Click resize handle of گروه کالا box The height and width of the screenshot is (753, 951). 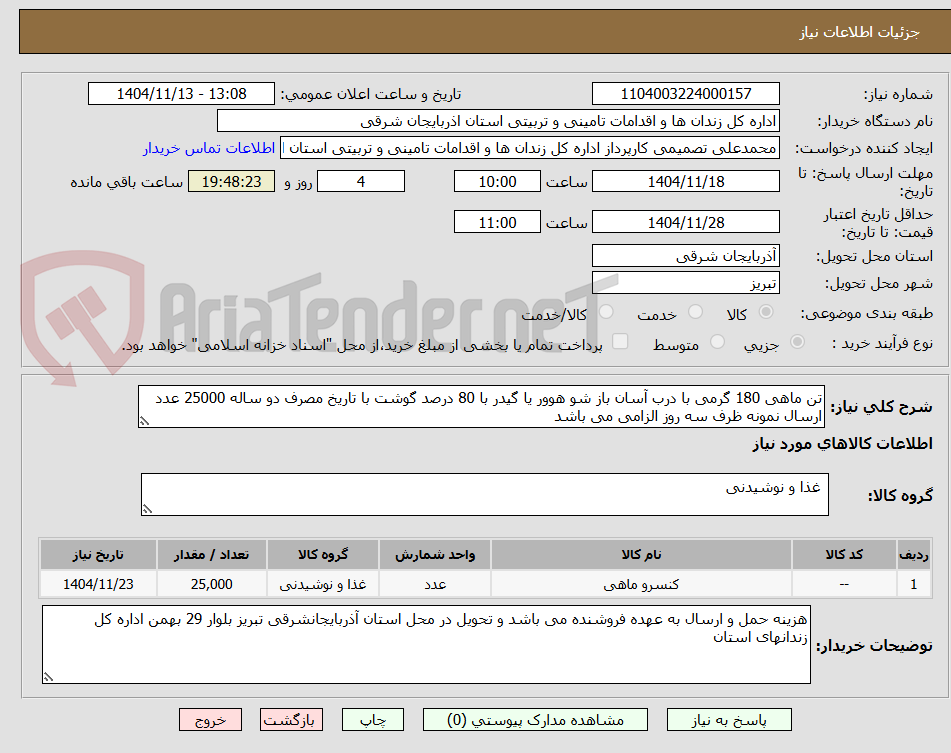pyautogui.click(x=147, y=509)
